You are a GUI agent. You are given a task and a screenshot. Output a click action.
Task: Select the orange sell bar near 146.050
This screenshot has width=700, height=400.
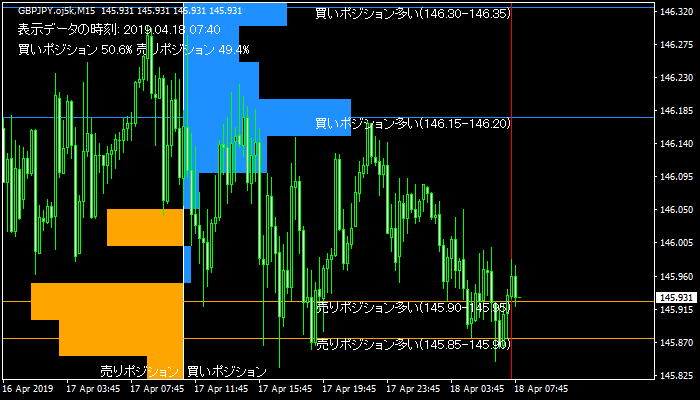pos(145,227)
